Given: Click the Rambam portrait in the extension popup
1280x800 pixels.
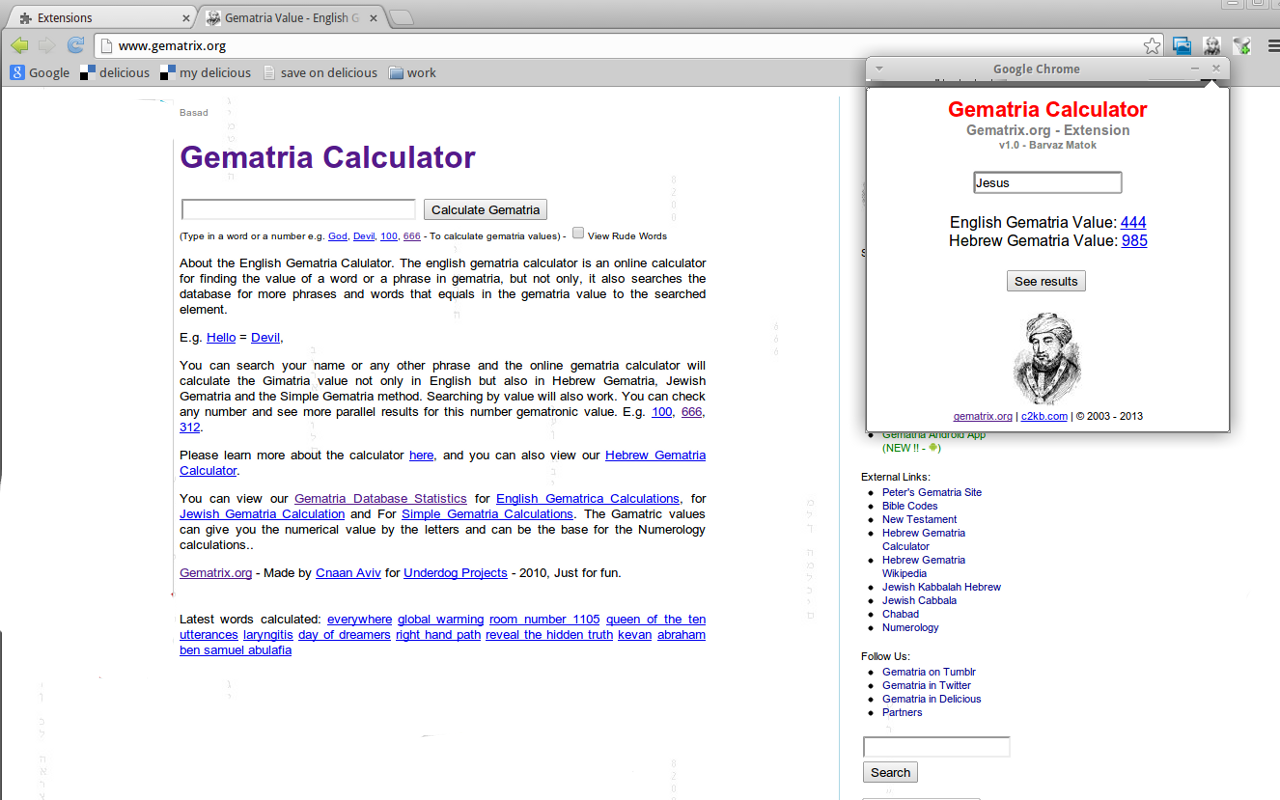Looking at the screenshot, I should [x=1047, y=358].
